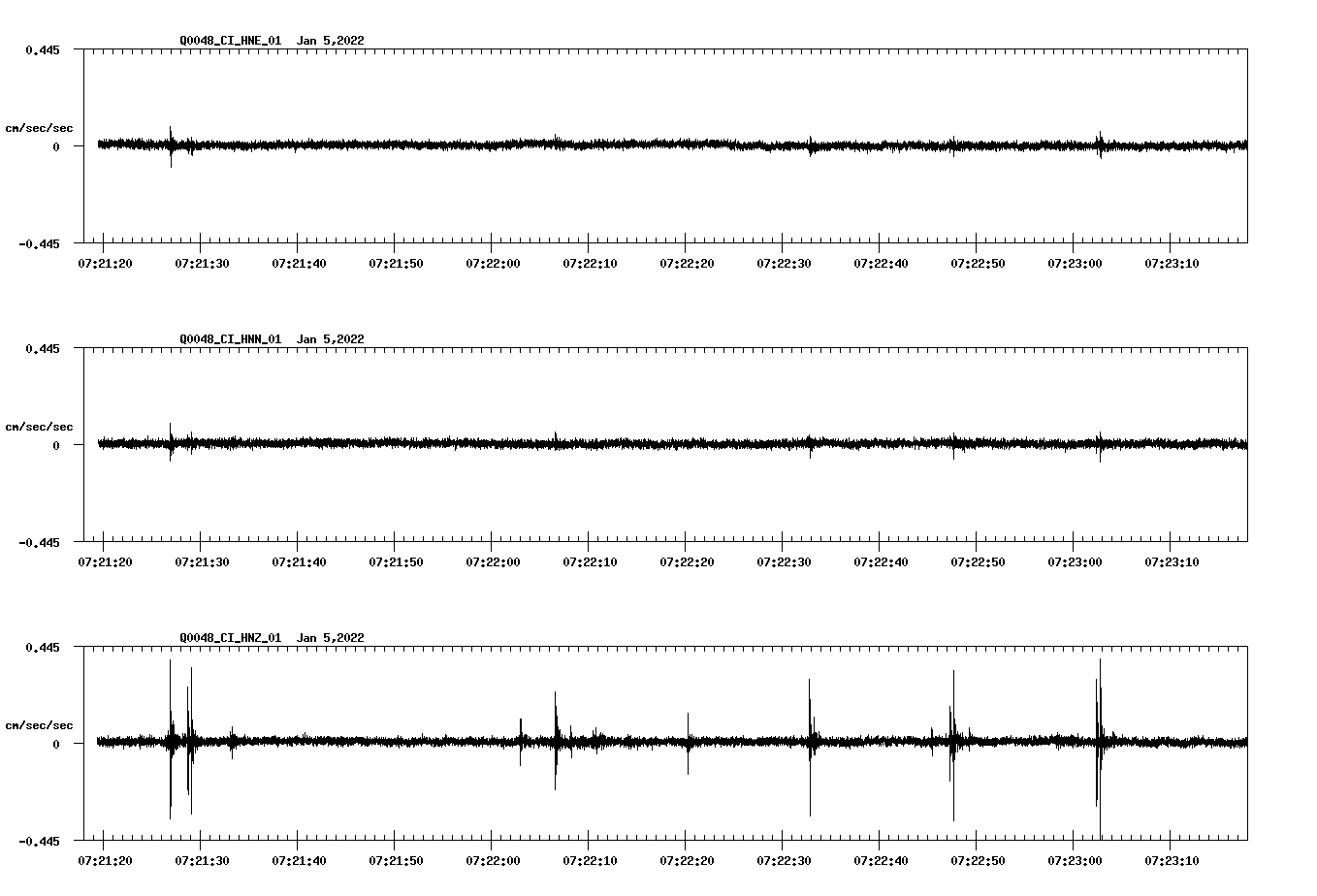Click the Q0048_CI_HNN_01 channel title
This screenshot has width=1317, height=896.
(231, 339)
